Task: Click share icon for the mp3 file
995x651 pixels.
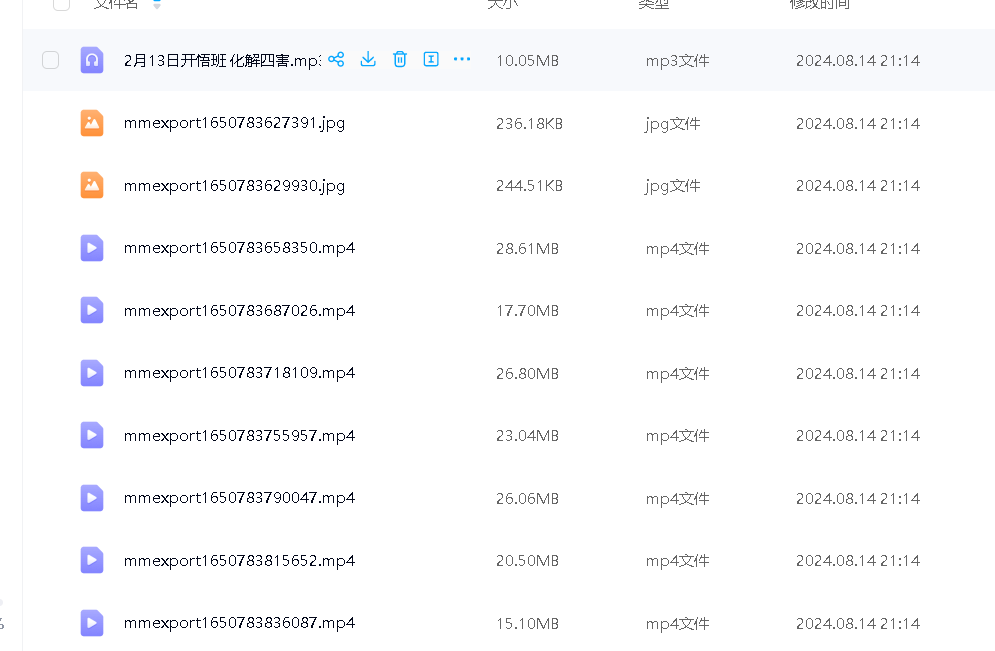Action: [336, 60]
